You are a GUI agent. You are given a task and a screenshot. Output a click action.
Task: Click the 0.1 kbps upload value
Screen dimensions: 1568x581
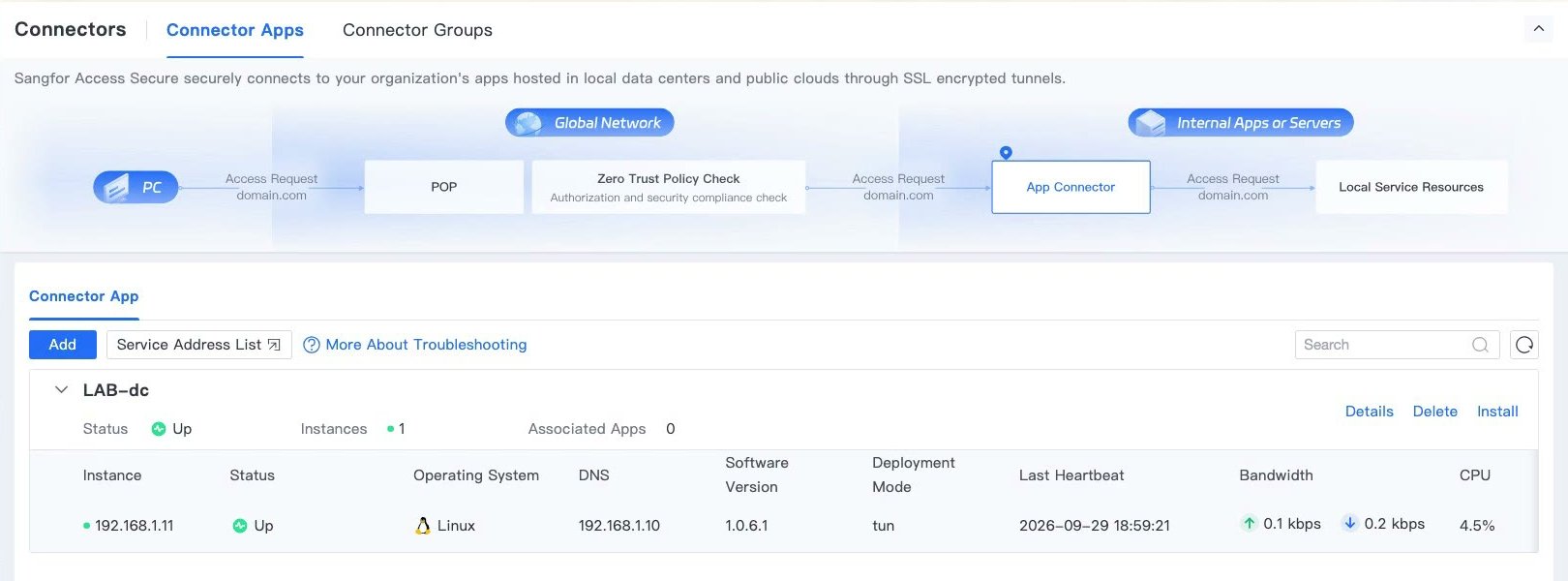point(1292,524)
